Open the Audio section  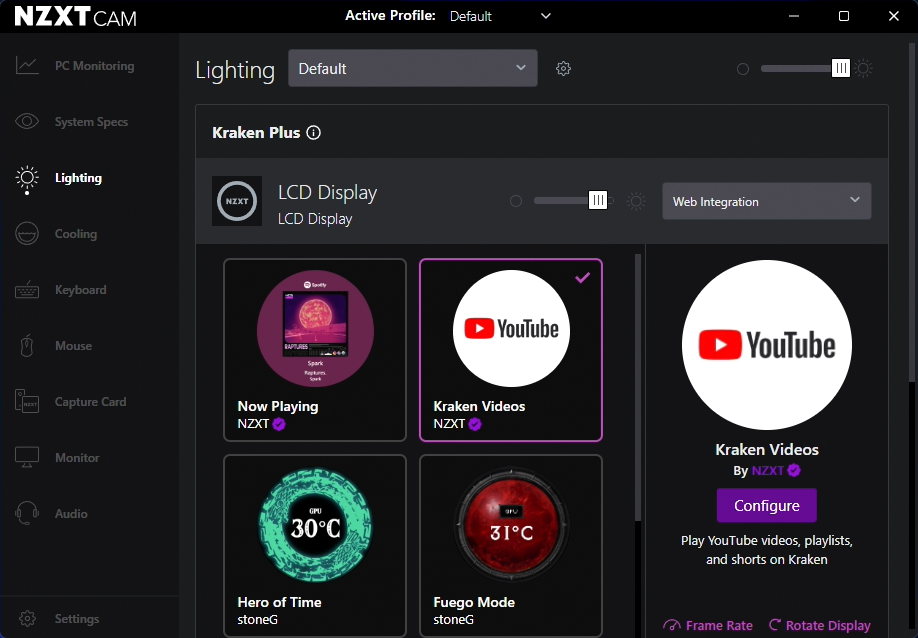tap(73, 513)
